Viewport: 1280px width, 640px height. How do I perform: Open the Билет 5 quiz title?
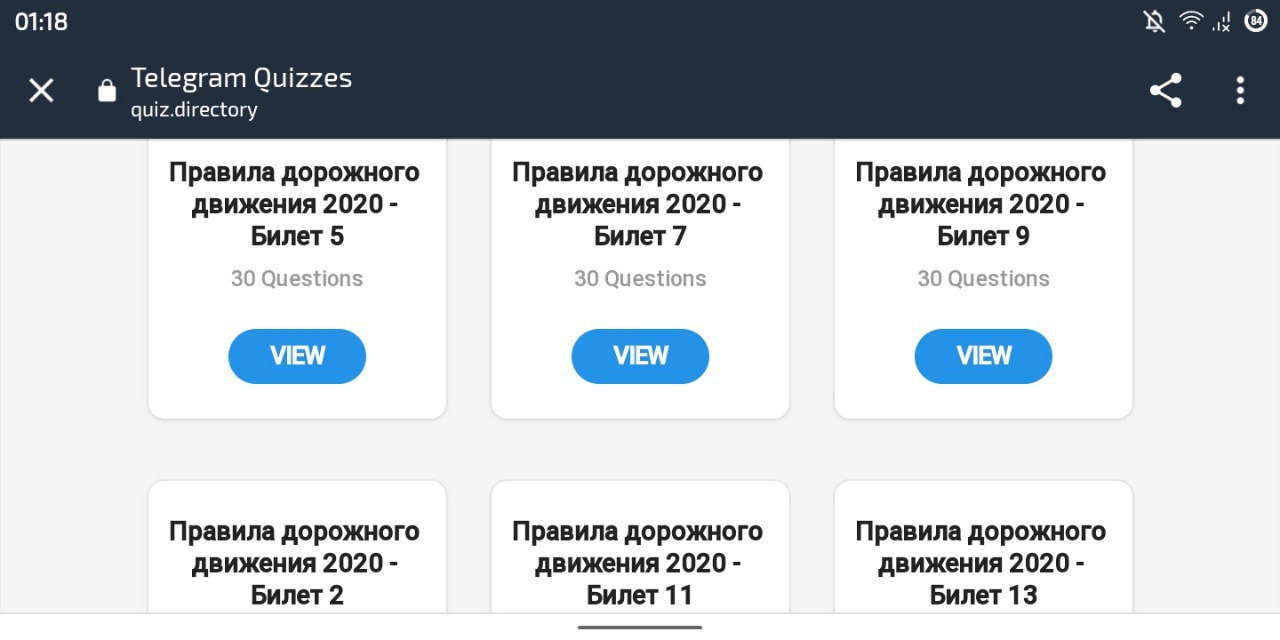[295, 204]
